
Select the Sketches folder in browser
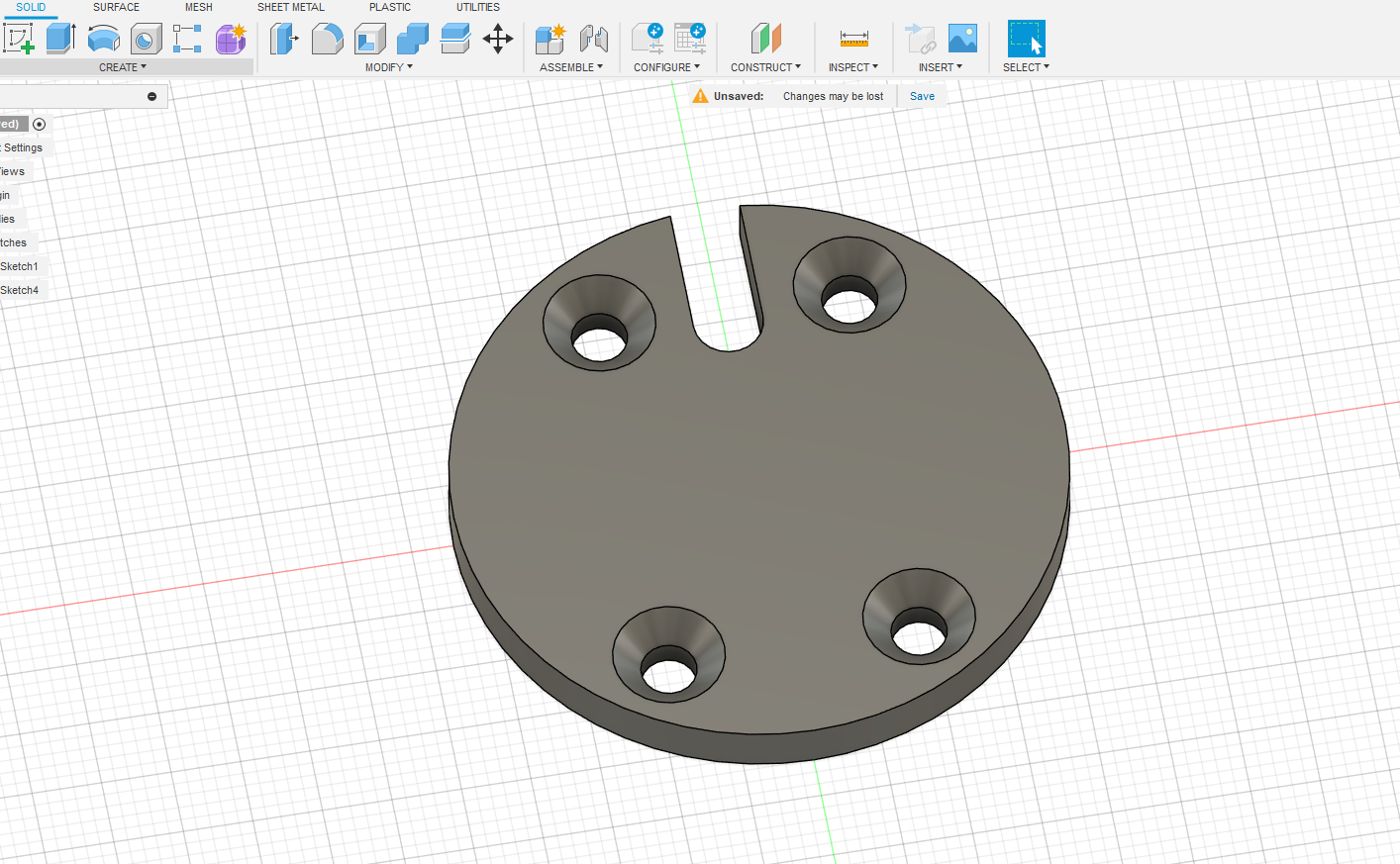(x=14, y=242)
